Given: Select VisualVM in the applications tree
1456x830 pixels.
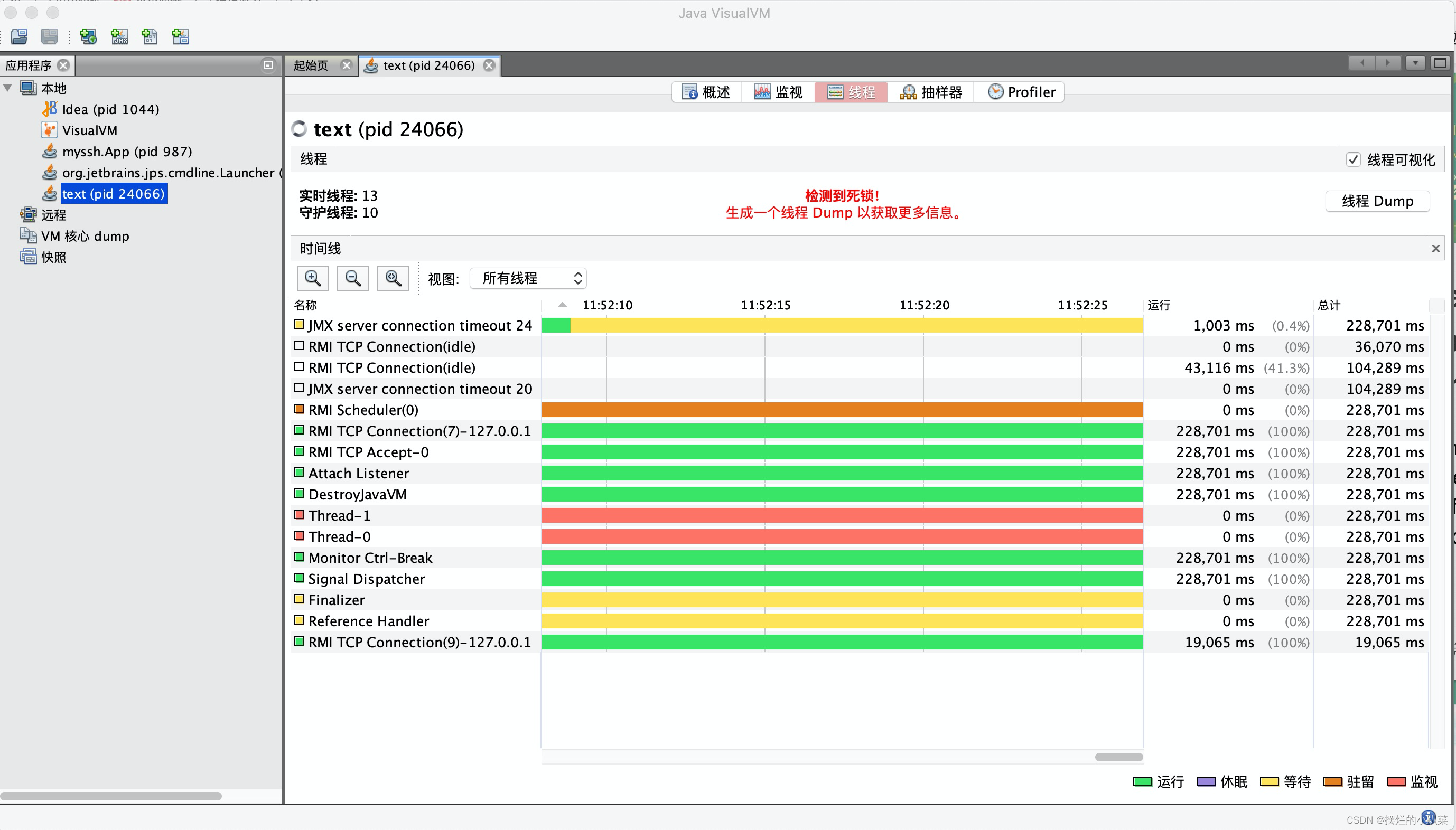Looking at the screenshot, I should (89, 130).
